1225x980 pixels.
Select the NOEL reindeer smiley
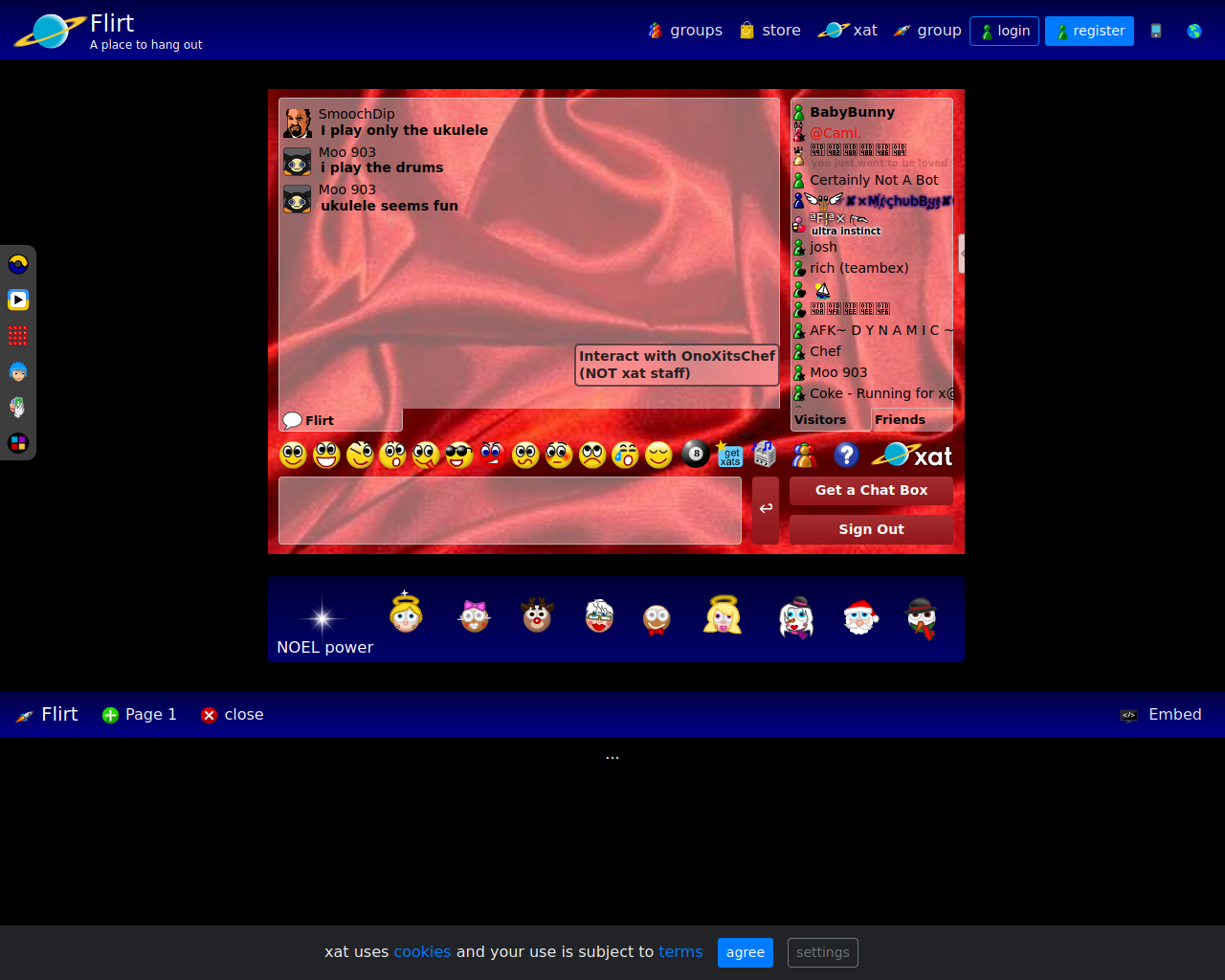tap(537, 615)
